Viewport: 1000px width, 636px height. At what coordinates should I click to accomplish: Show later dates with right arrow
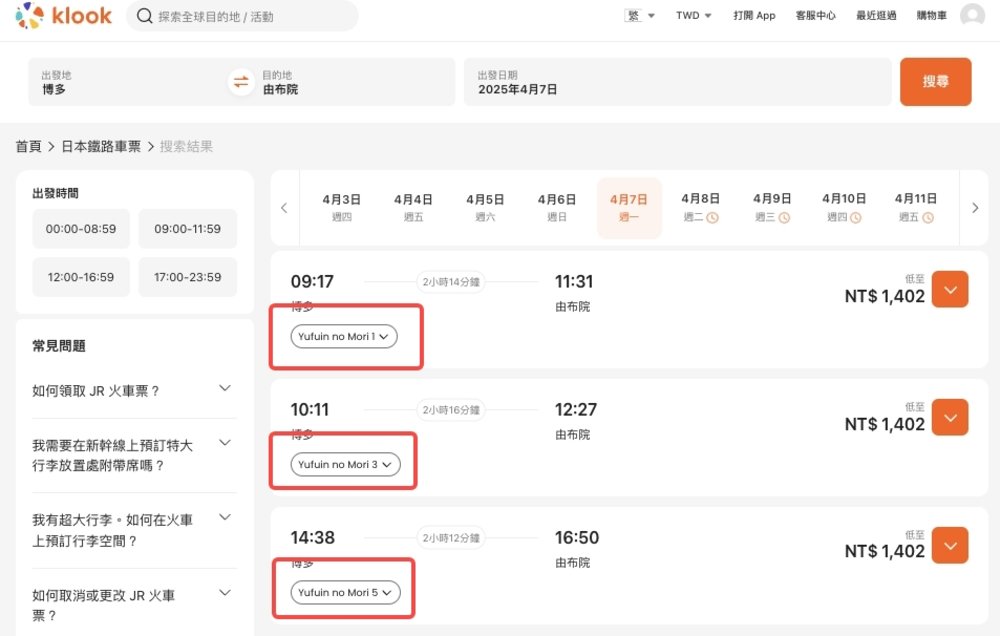click(975, 208)
